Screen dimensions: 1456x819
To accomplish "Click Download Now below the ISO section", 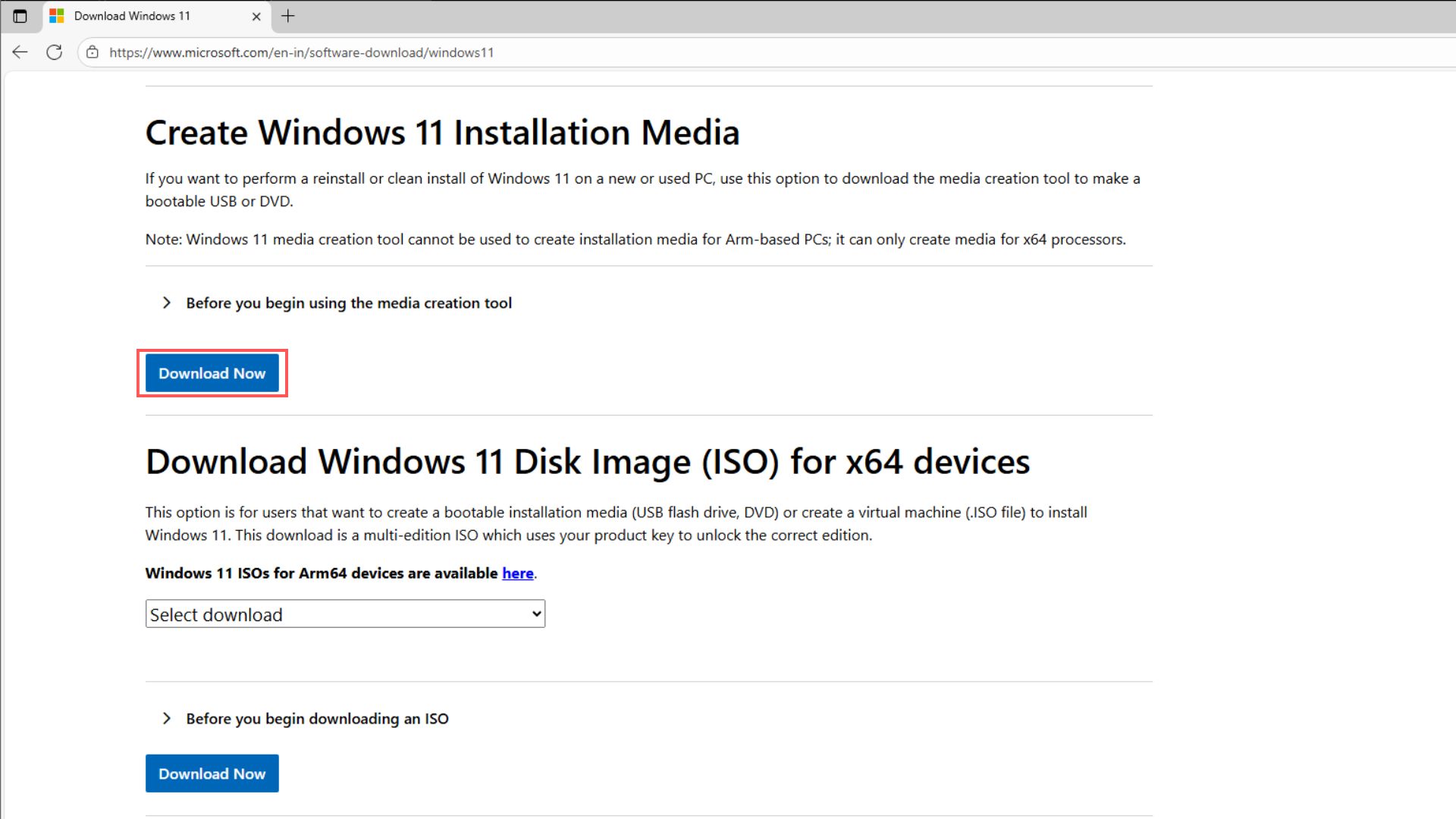I will (x=212, y=773).
